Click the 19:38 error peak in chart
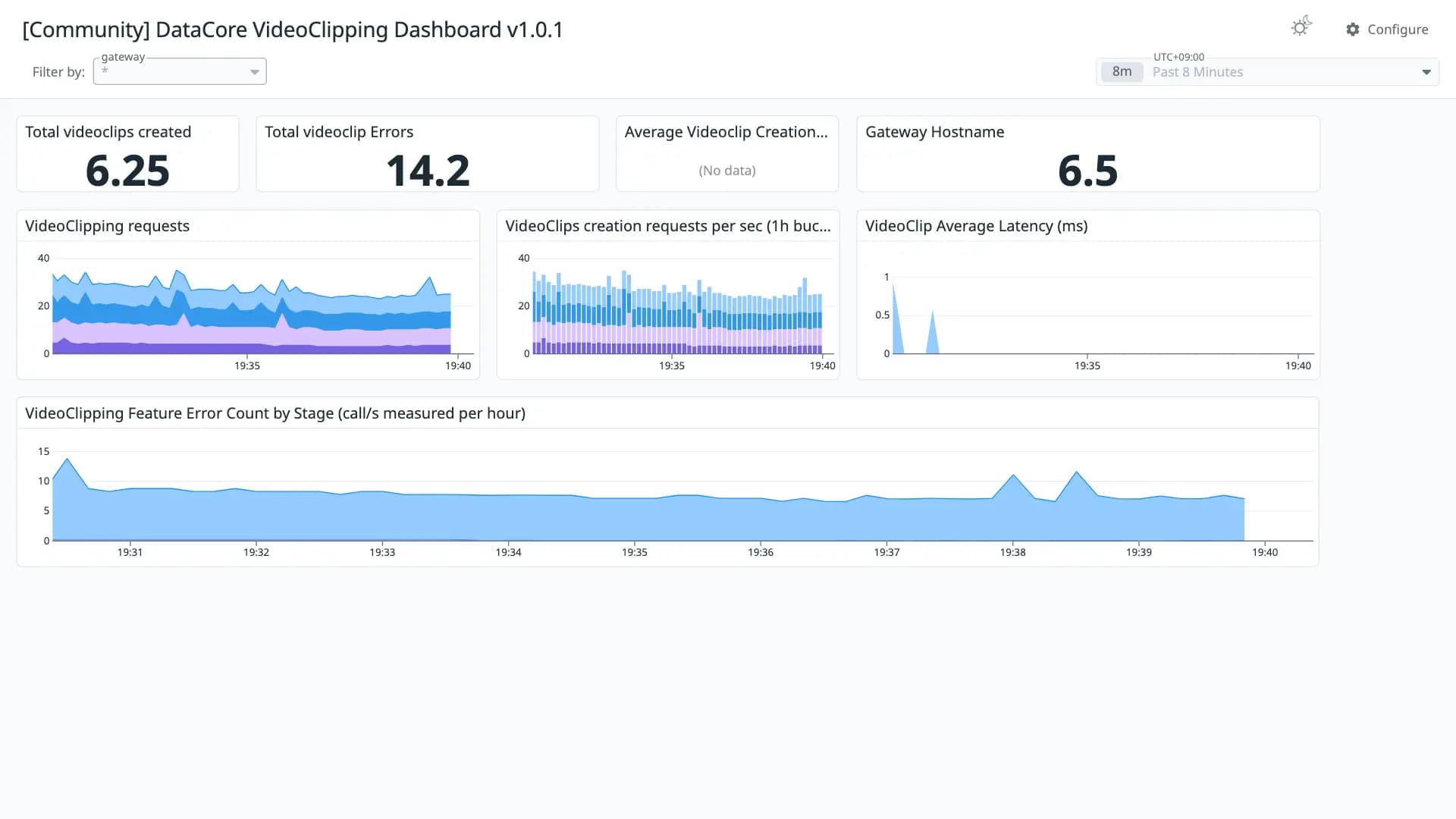Viewport: 1456px width, 819px height. pos(1013,475)
